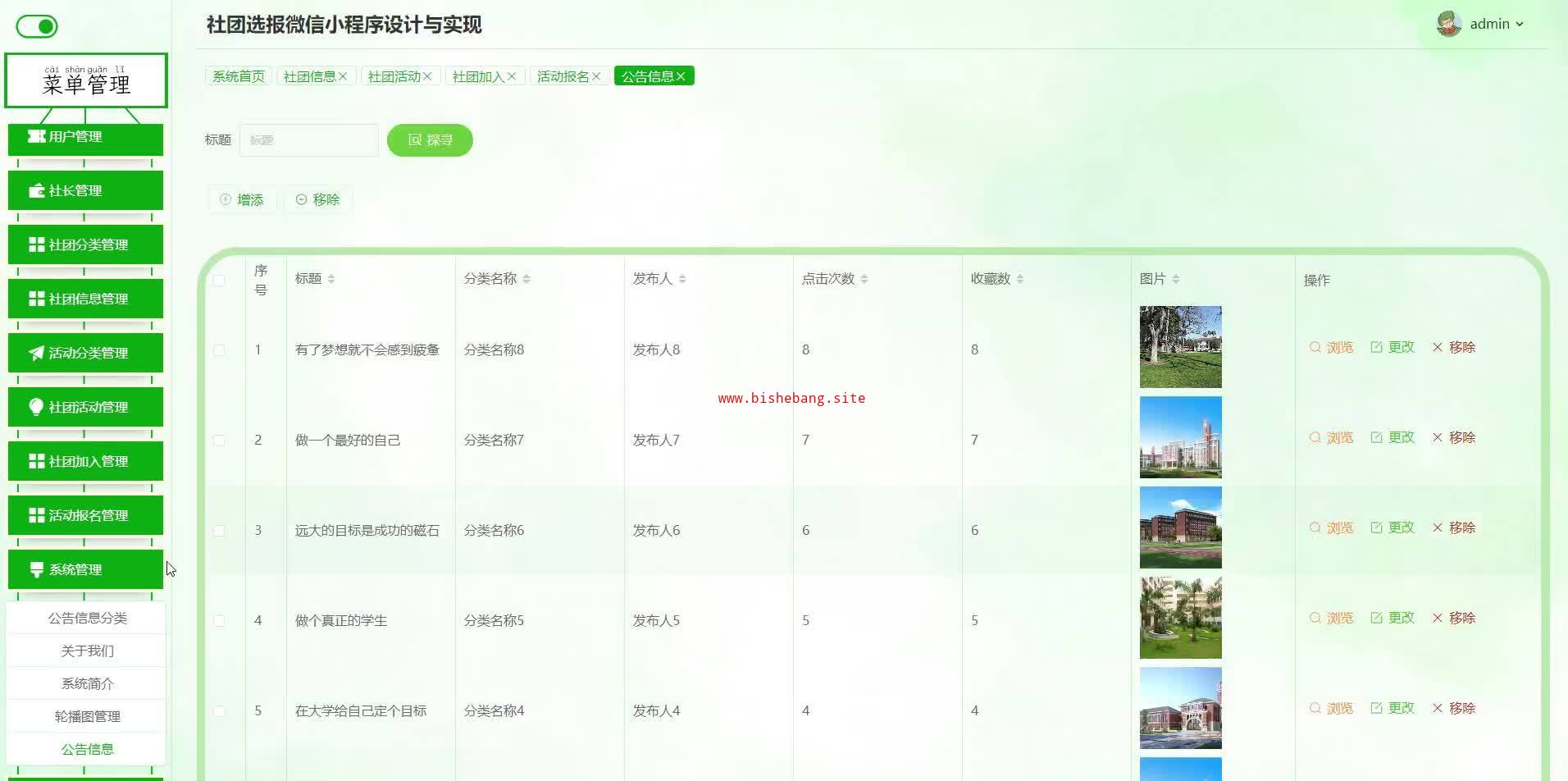Tick the checkbox for row 2
The height and width of the screenshot is (781, 1568).
coord(219,441)
